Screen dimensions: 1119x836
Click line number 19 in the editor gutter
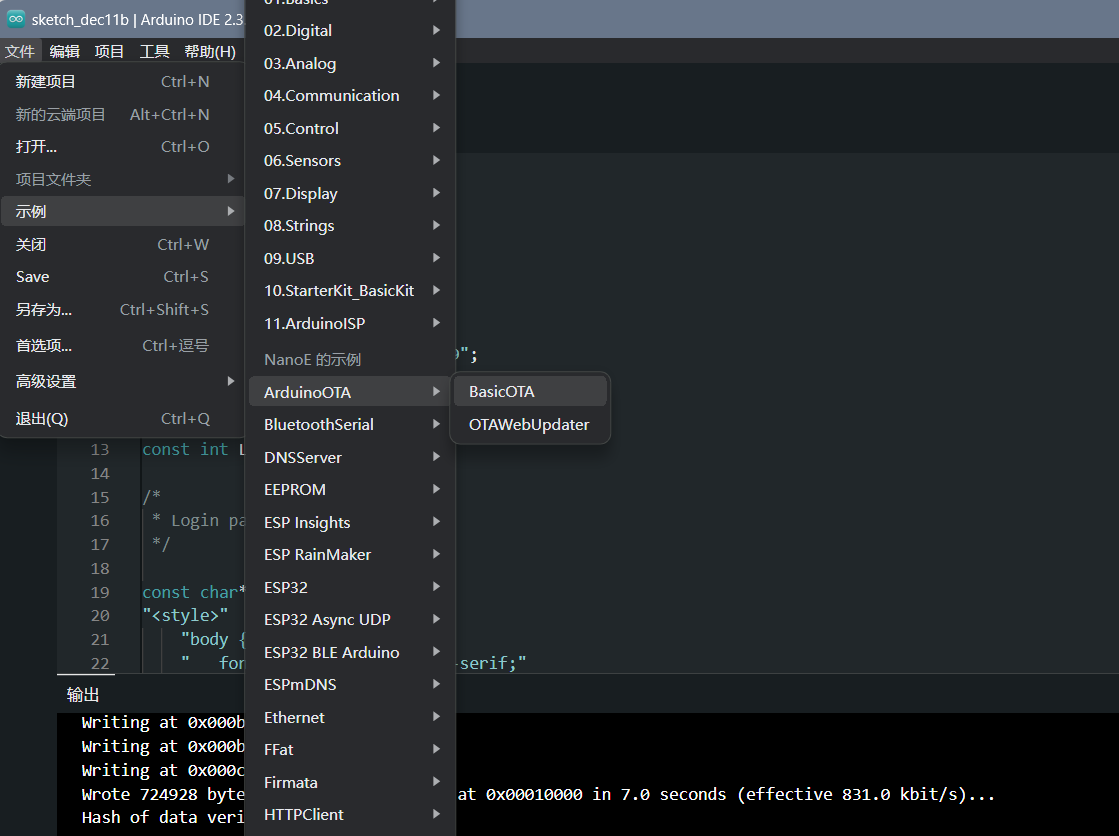tap(100, 593)
